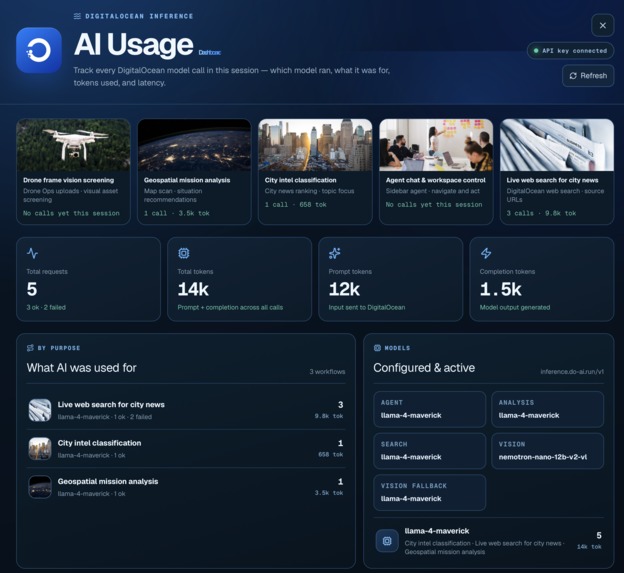Open the Agent chat & workspace control card
Screen dimensions: 624x573
pyautogui.click(x=436, y=172)
